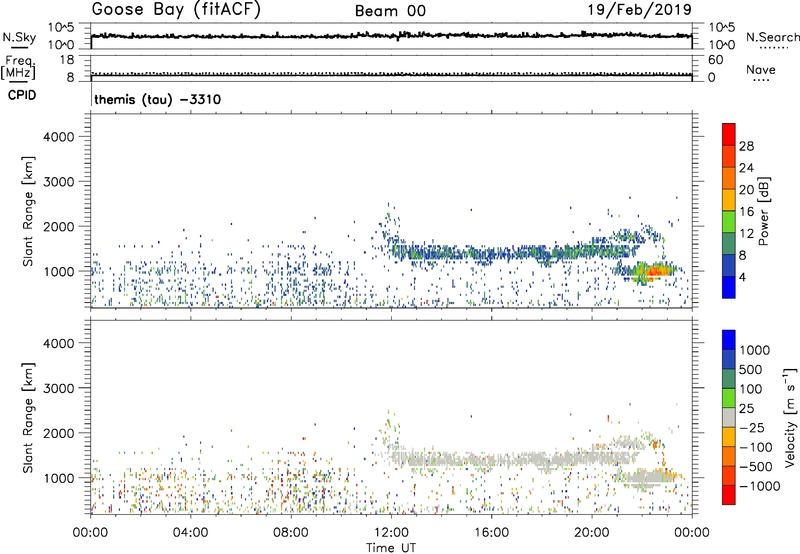
Task: Click the '16:00' time axis tick
Action: tap(491, 533)
